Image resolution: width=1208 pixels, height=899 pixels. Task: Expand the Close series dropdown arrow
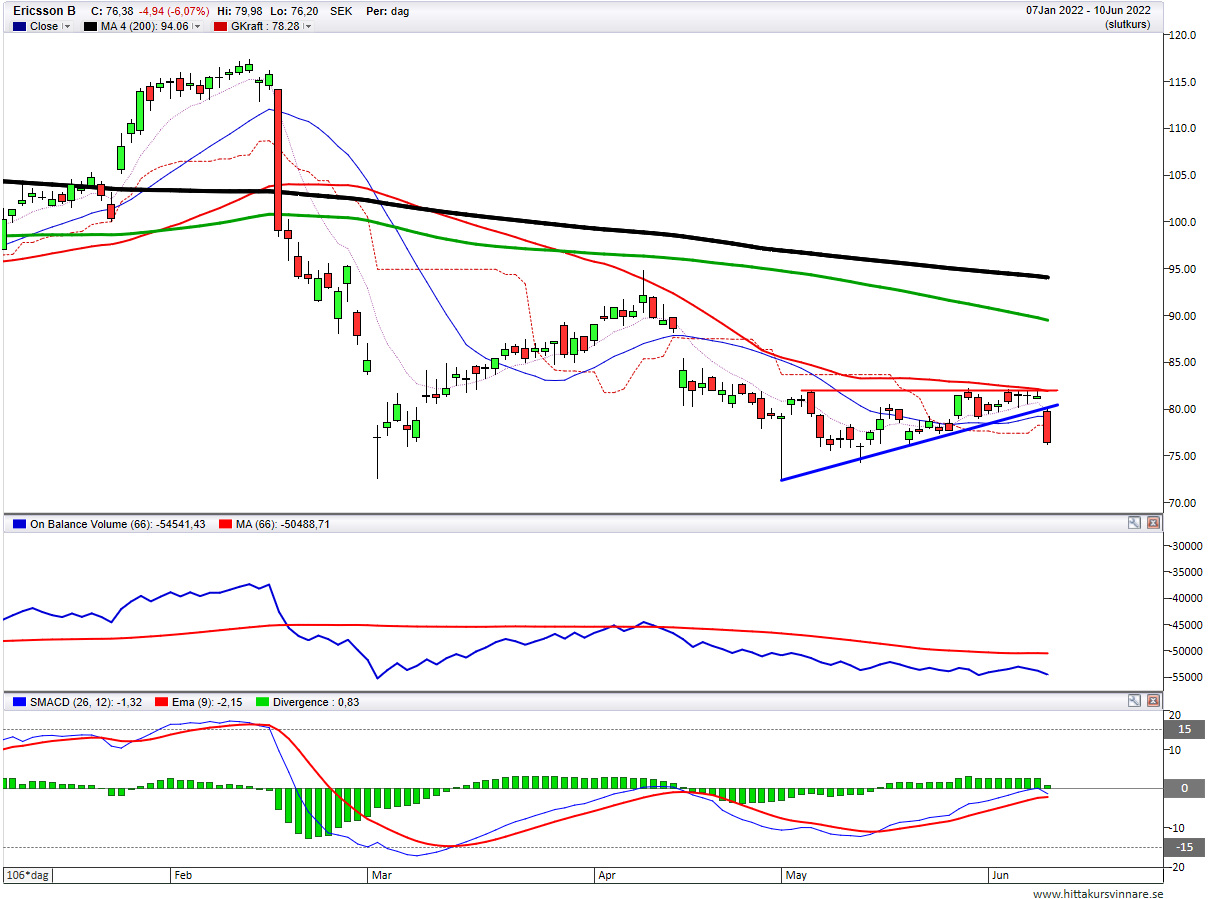pyautogui.click(x=68, y=27)
